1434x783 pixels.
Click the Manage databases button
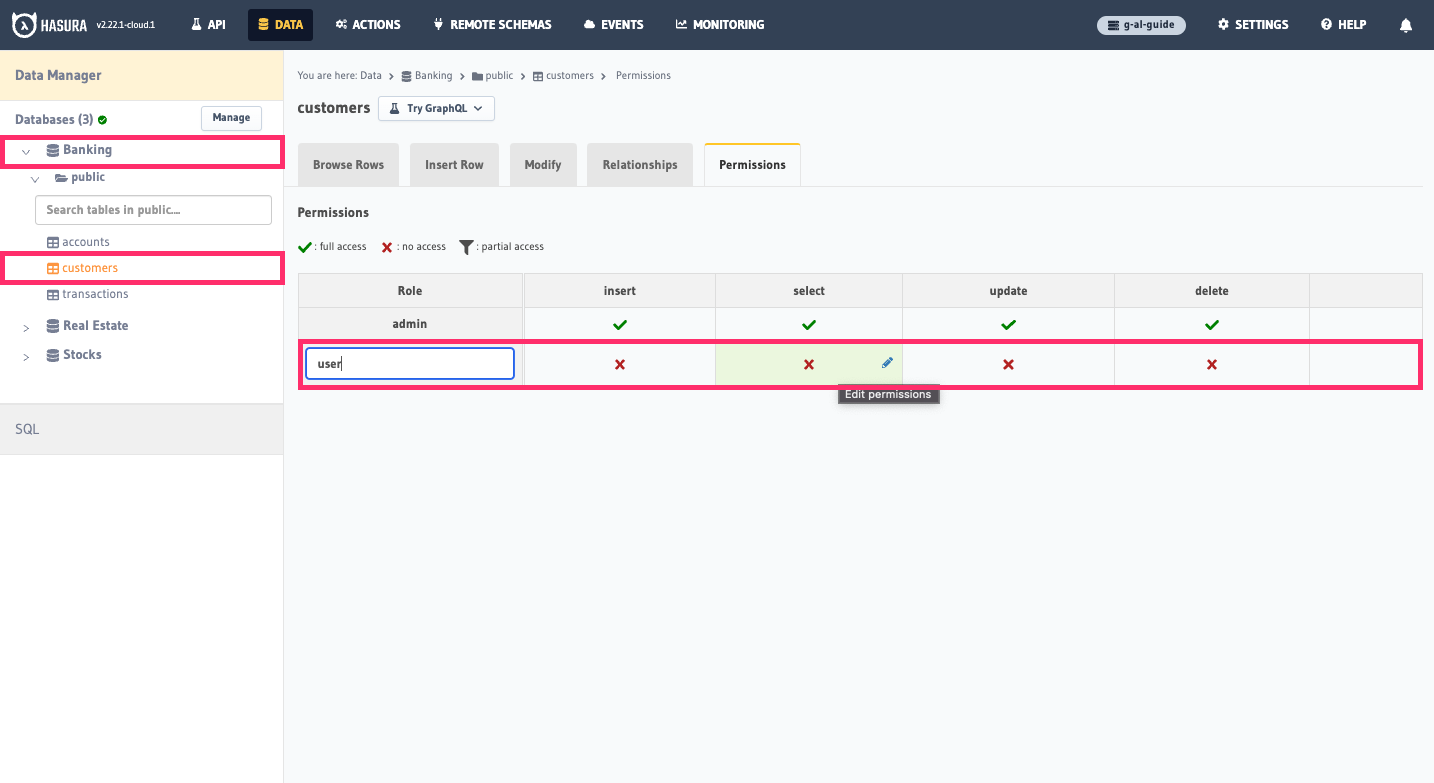click(x=231, y=118)
